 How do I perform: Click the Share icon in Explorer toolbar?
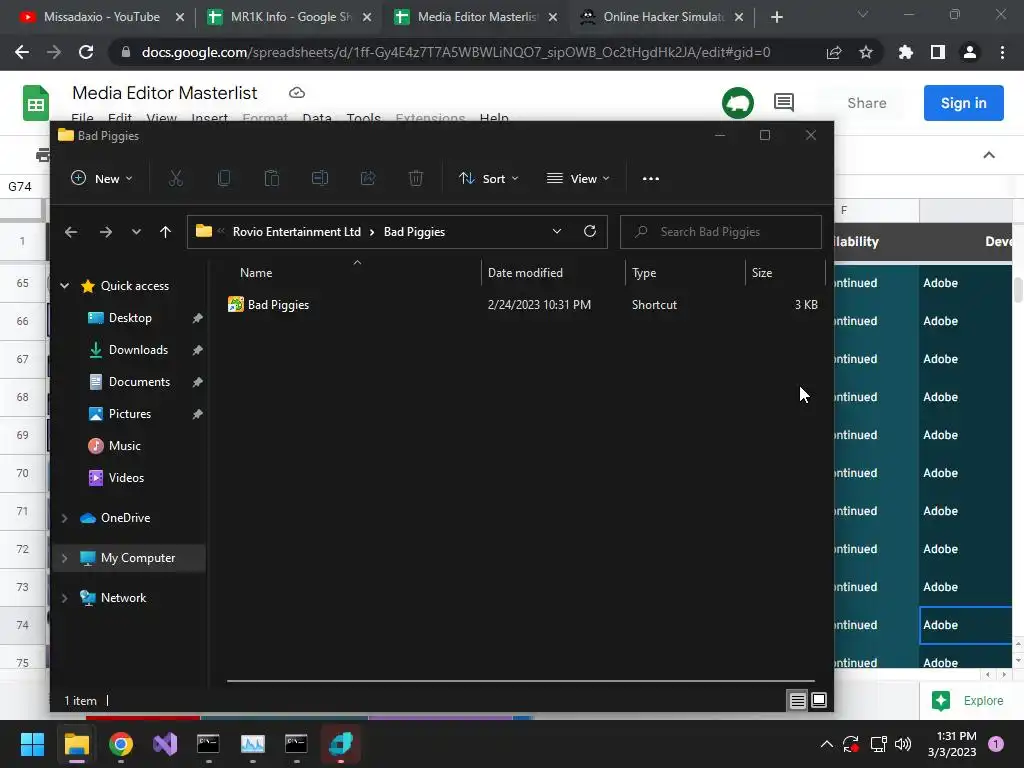tap(368, 178)
